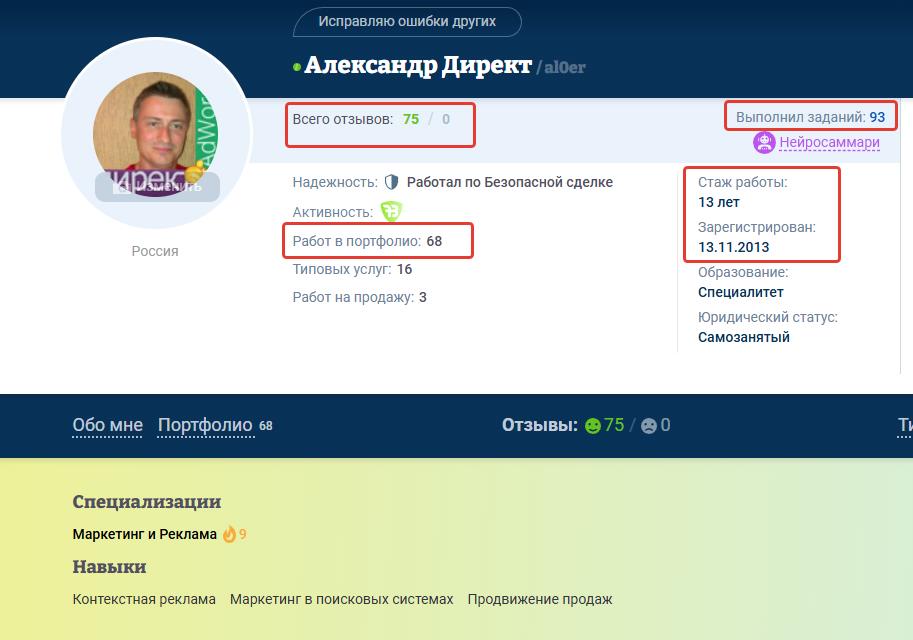Screen dimensions: 913x640
Task: Click the green smiley positive reviews icon
Action: click(x=593, y=426)
